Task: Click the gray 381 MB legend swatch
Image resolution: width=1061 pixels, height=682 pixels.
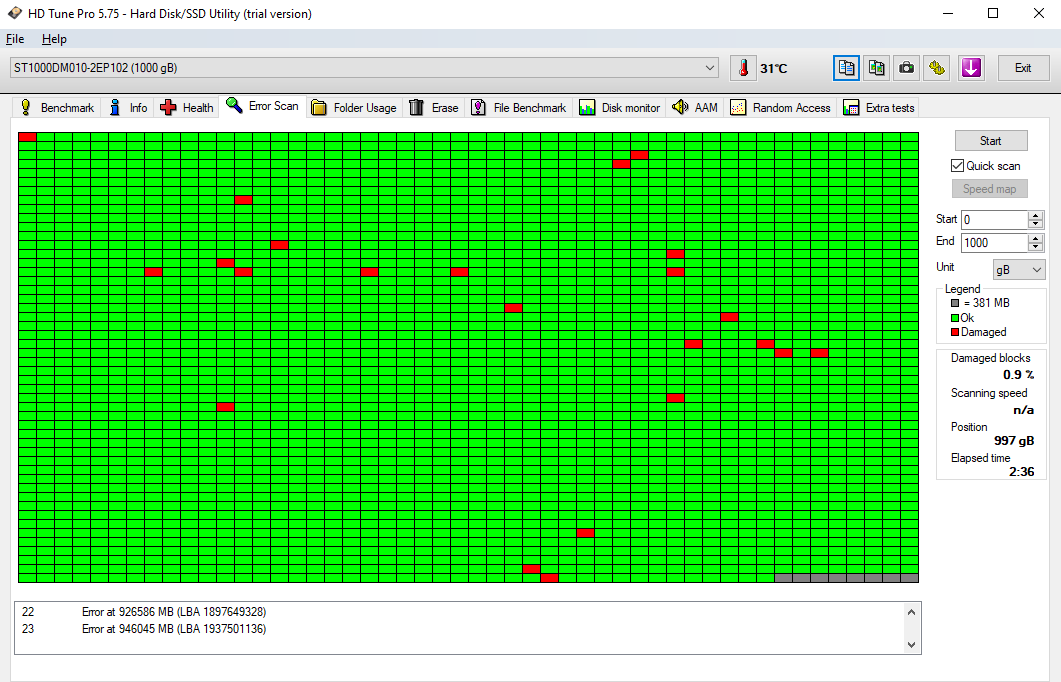Action: [x=955, y=303]
